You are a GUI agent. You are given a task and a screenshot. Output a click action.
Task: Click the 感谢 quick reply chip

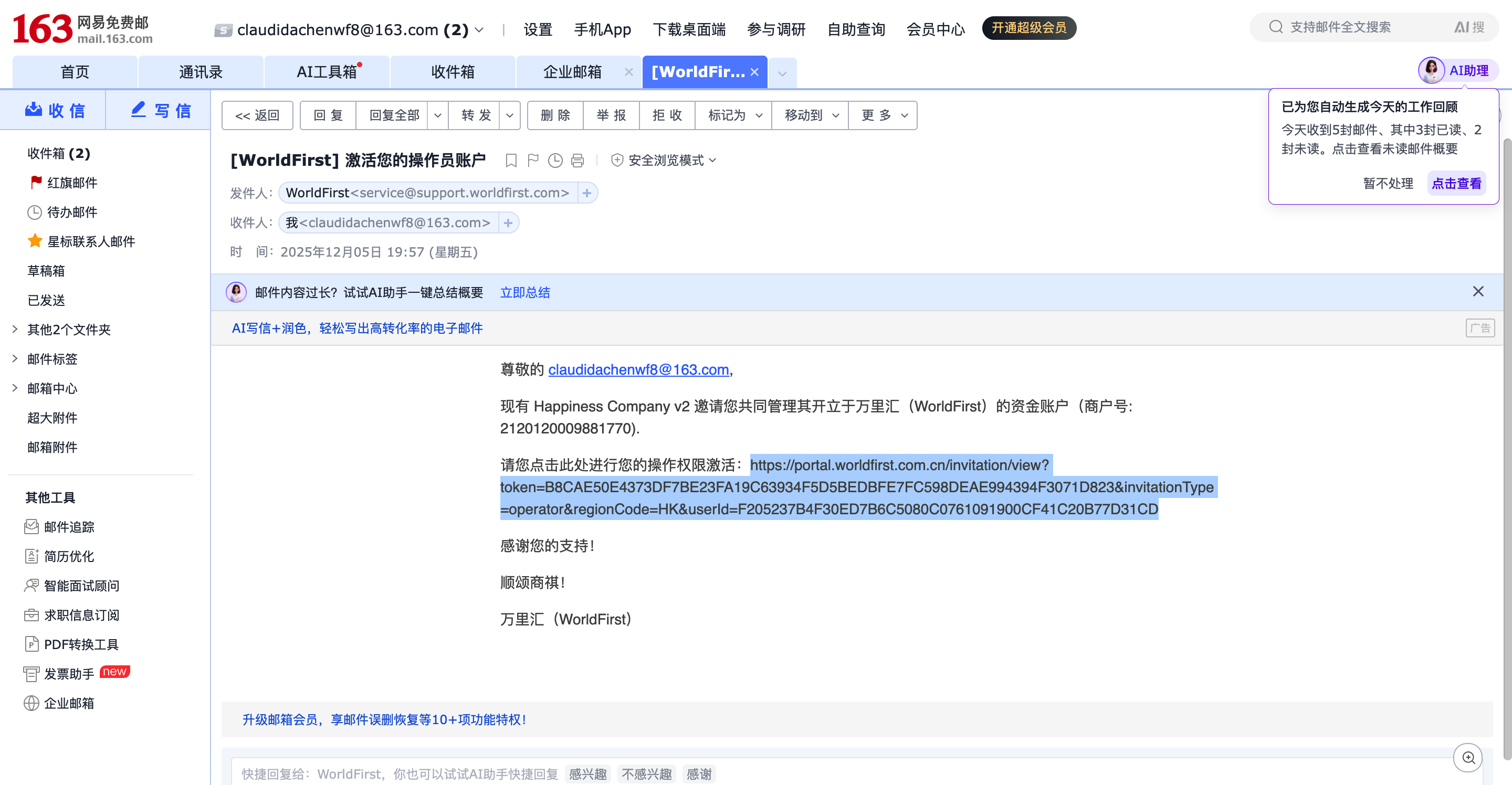click(698, 774)
